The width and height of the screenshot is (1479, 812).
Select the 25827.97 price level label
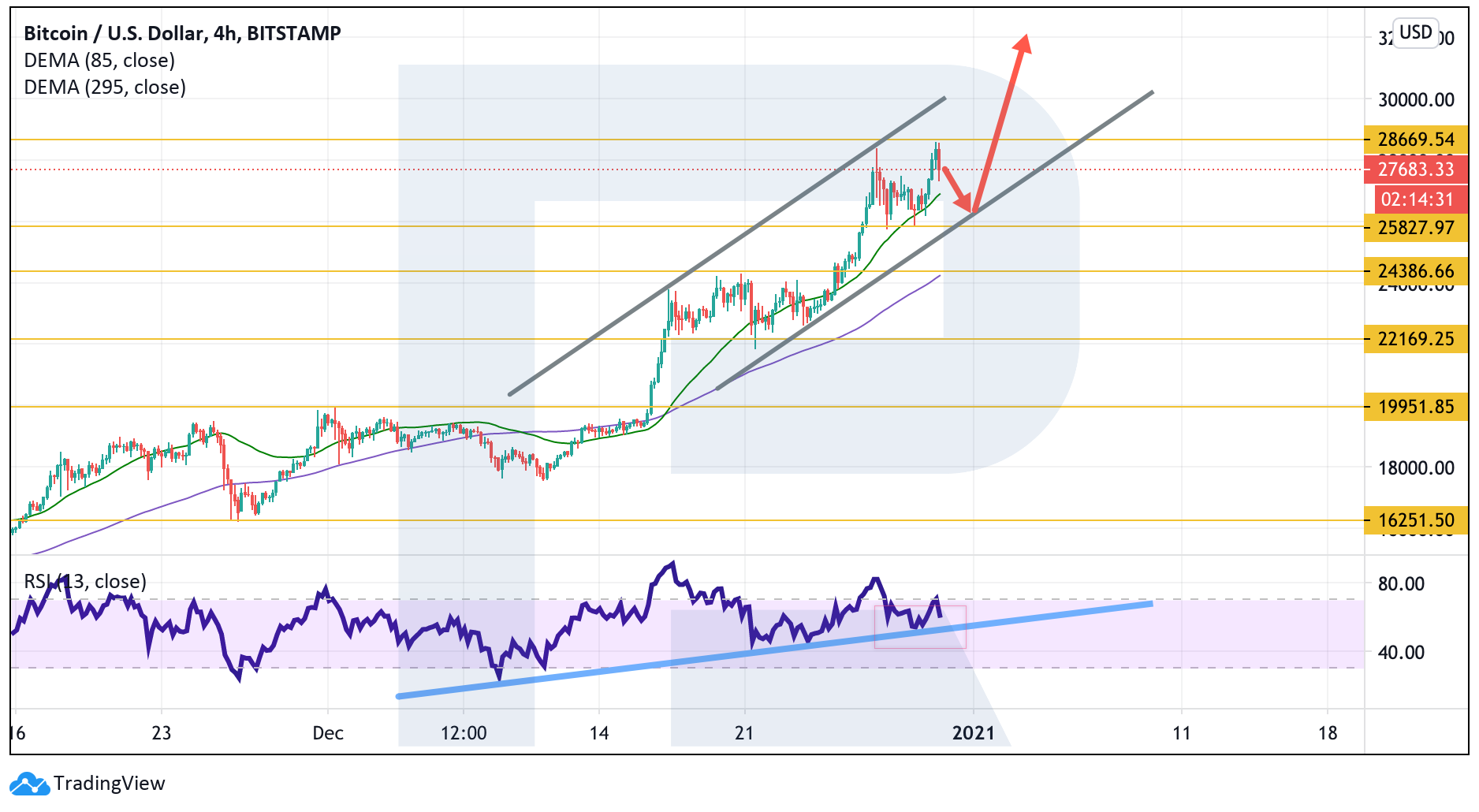1415,228
